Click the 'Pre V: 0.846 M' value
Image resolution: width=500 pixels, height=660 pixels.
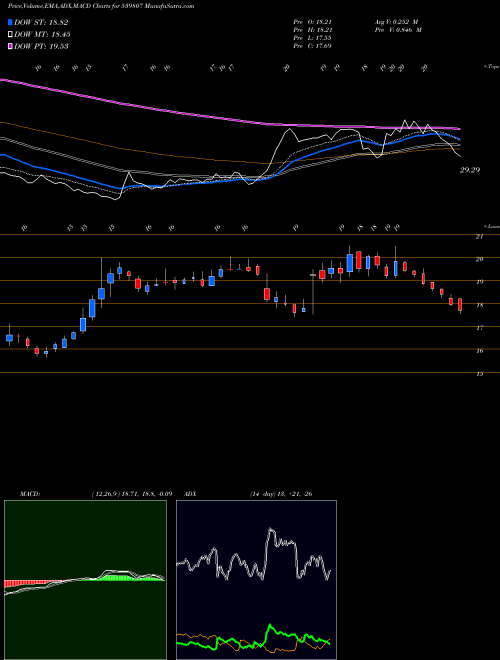tap(398, 30)
